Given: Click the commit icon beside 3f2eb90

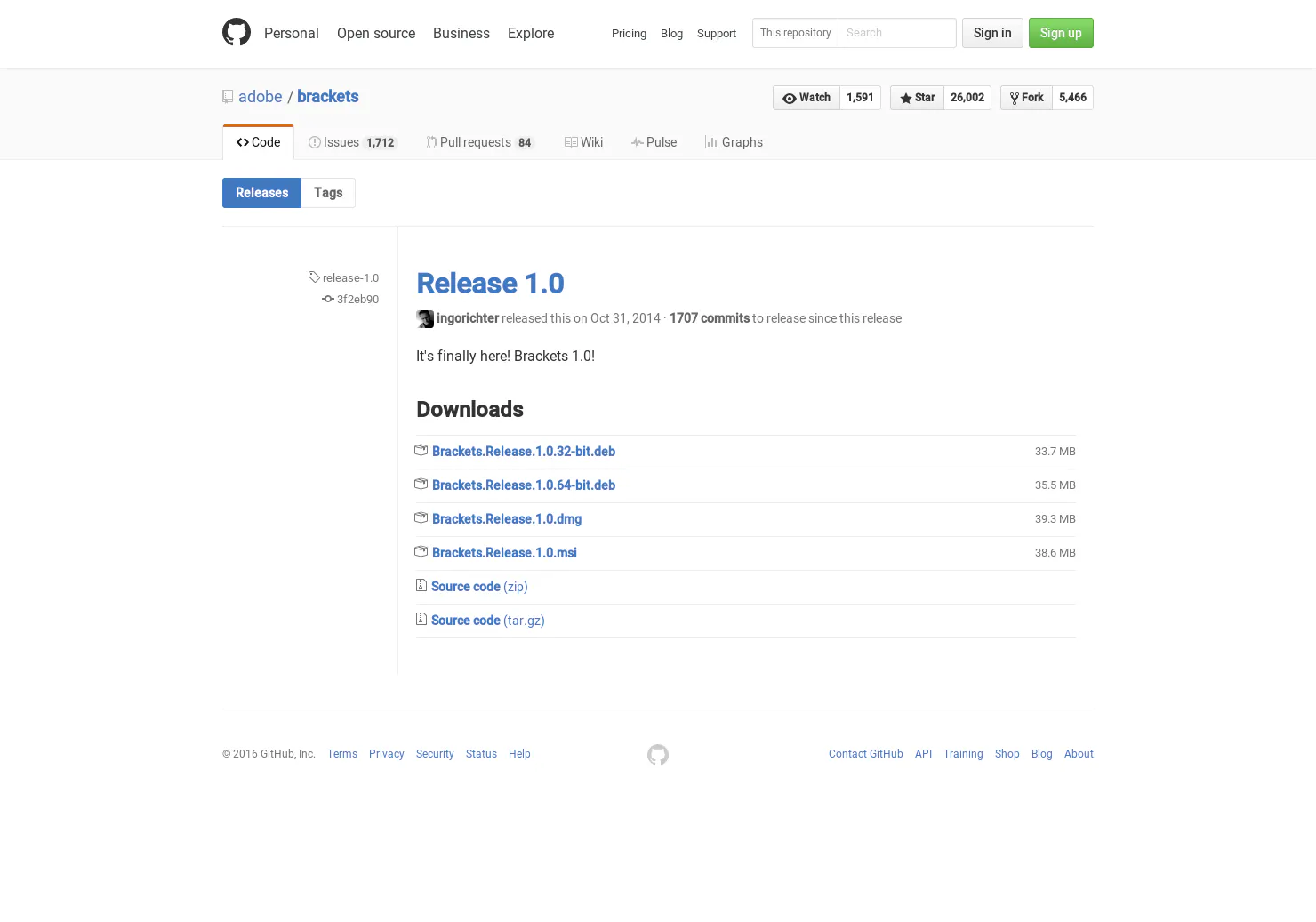Looking at the screenshot, I should pyautogui.click(x=328, y=300).
